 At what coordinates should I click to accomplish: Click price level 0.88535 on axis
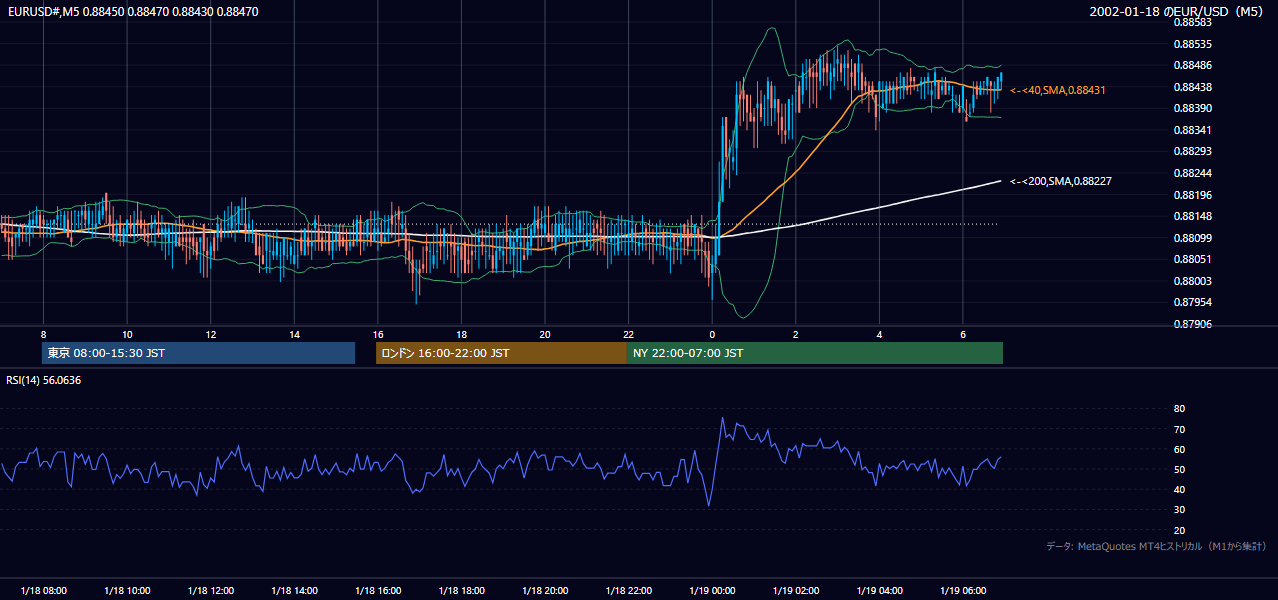(1192, 44)
